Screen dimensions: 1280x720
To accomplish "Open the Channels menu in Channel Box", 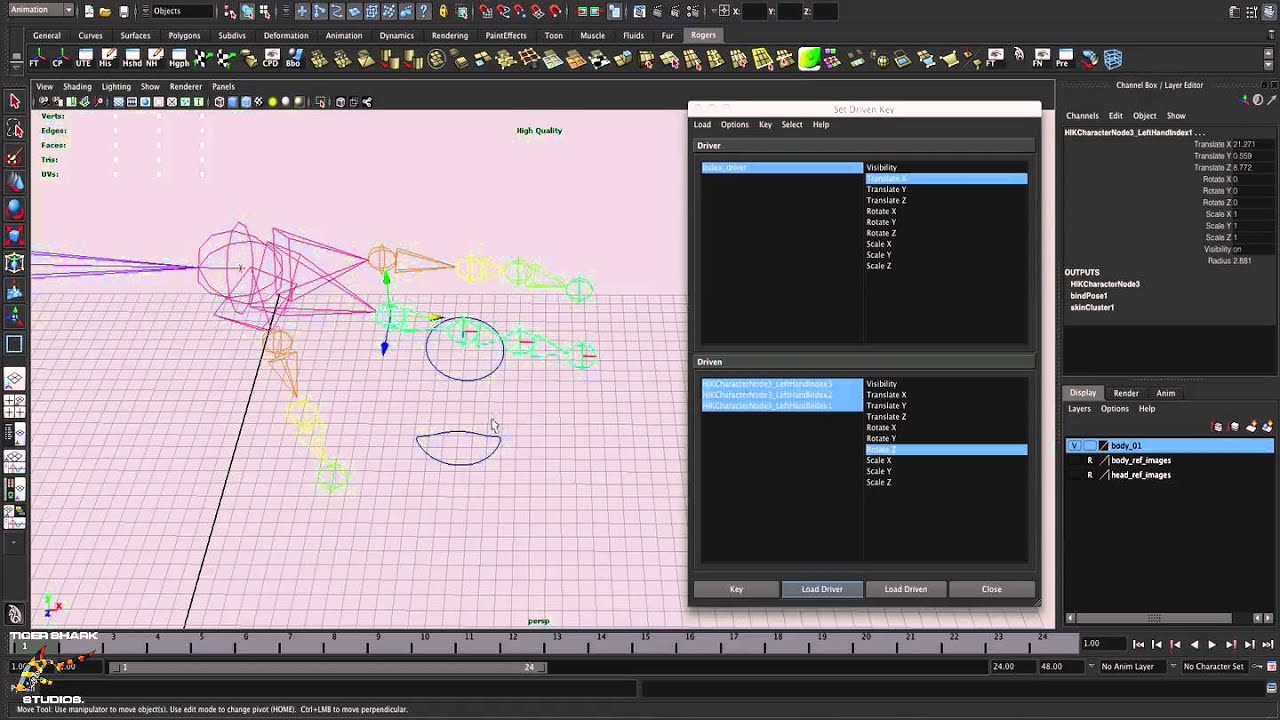I will (x=1082, y=116).
